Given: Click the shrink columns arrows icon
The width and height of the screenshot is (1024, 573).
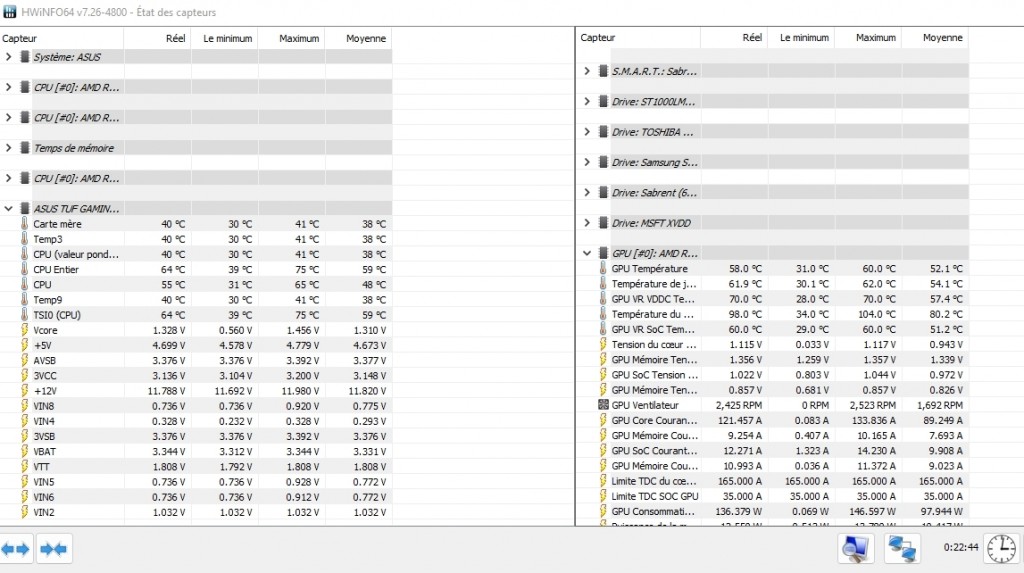Looking at the screenshot, I should [x=54, y=549].
